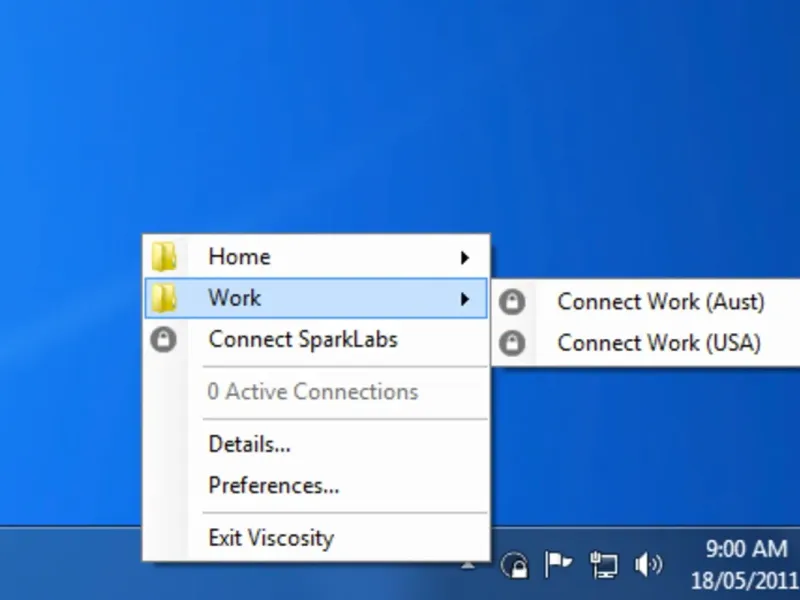
Task: Expand the Work submenu arrow
Action: pos(464,299)
